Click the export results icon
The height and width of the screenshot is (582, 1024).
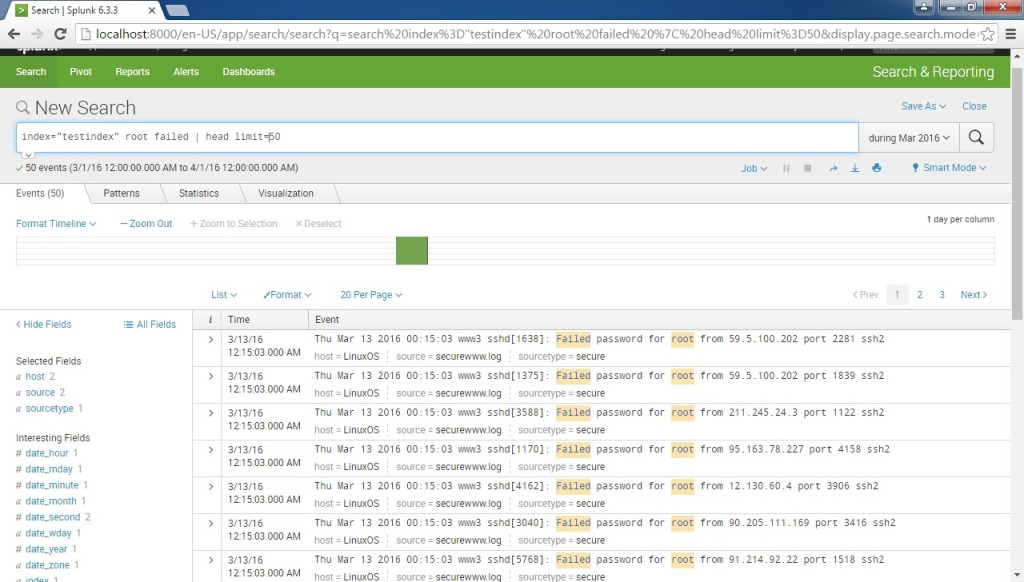(855, 168)
